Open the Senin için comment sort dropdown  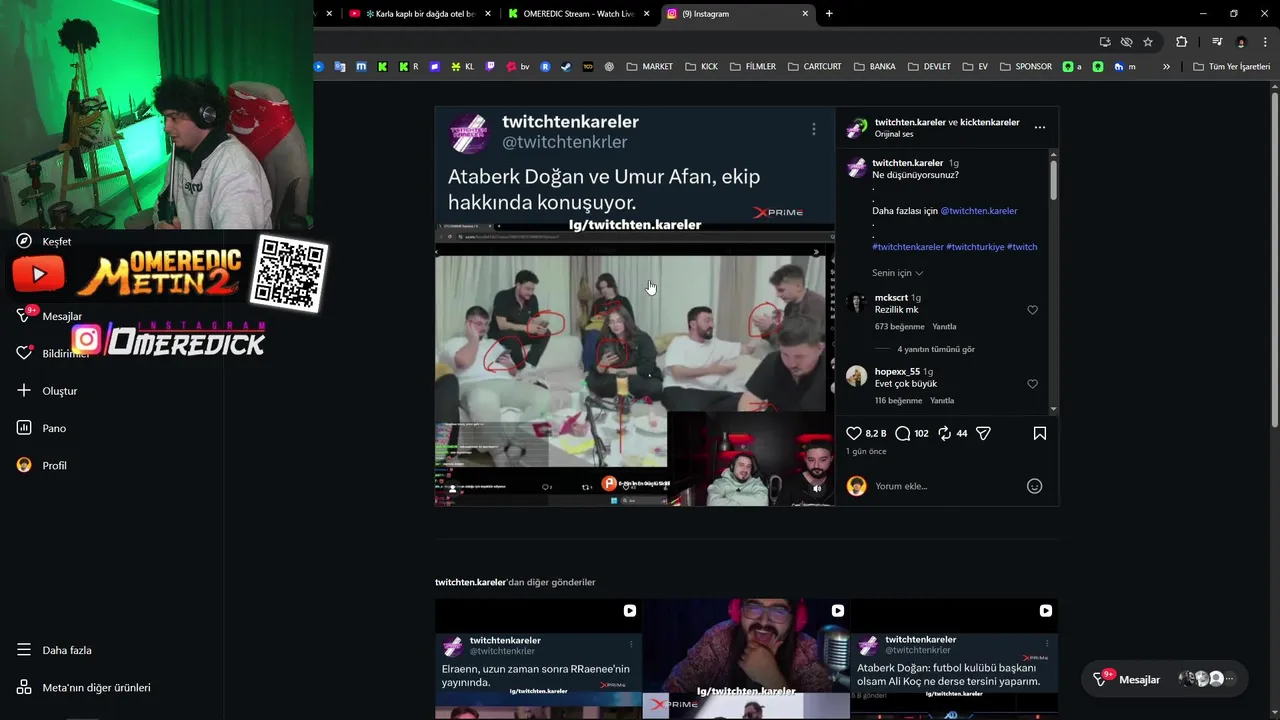pyautogui.click(x=897, y=273)
